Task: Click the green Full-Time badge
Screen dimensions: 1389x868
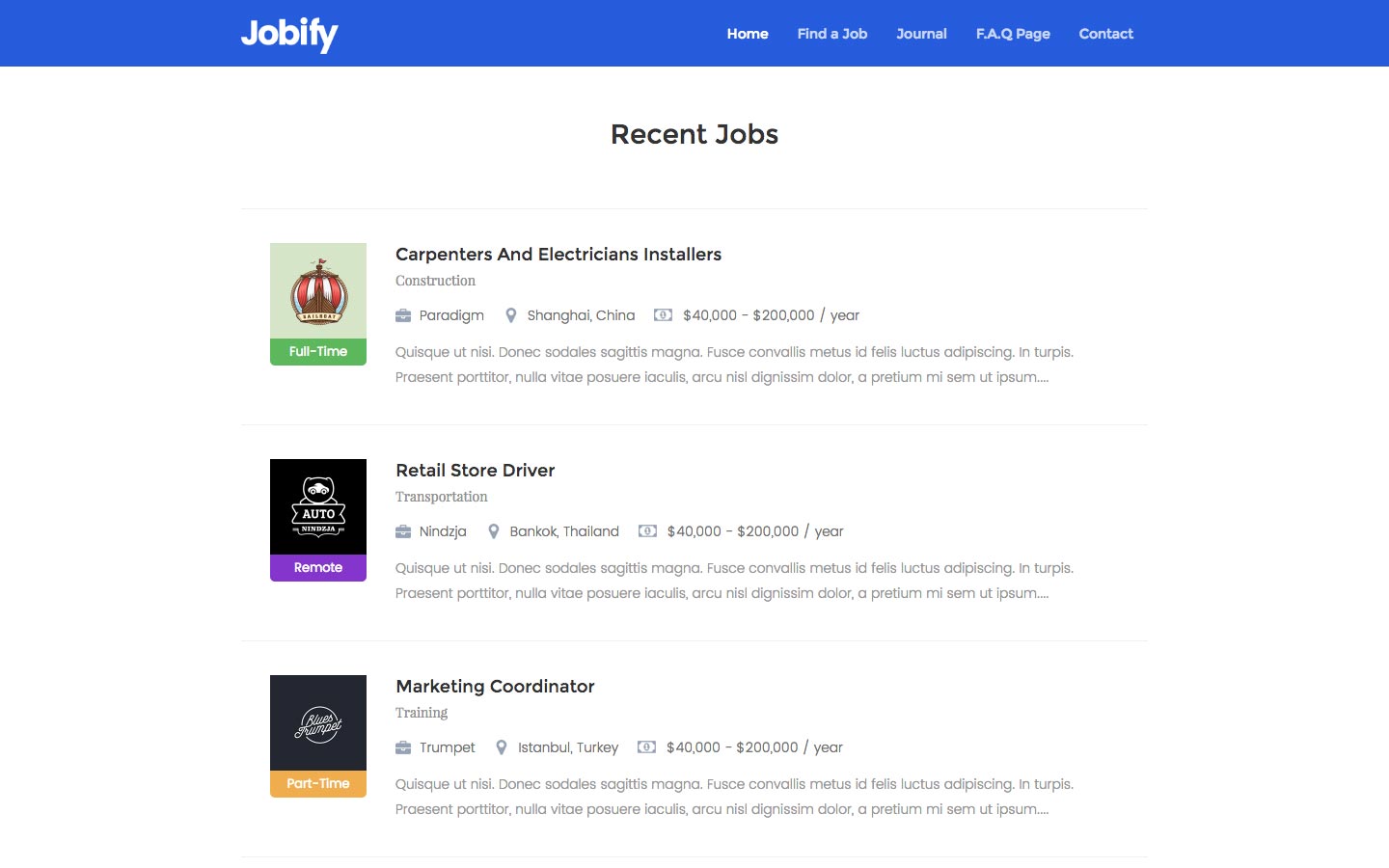Action: [317, 351]
